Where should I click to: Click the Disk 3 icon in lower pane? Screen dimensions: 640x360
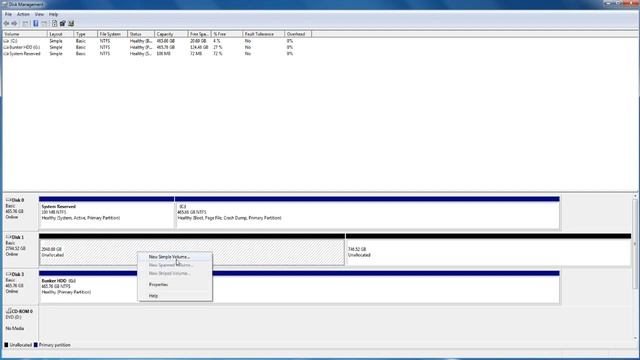[x=8, y=274]
